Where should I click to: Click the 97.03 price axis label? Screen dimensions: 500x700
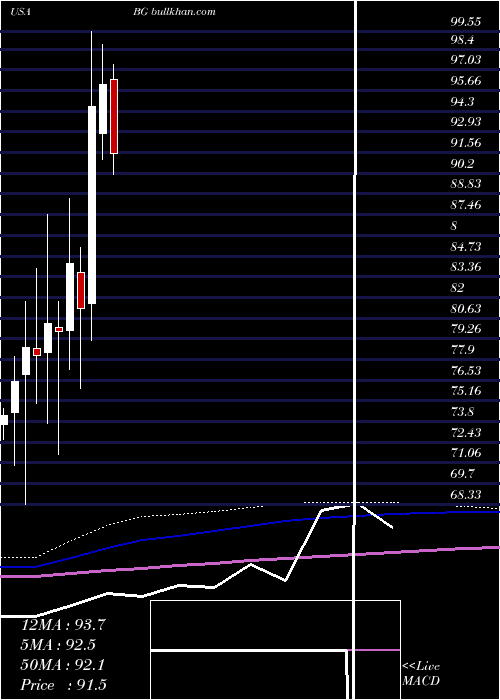click(x=466, y=60)
